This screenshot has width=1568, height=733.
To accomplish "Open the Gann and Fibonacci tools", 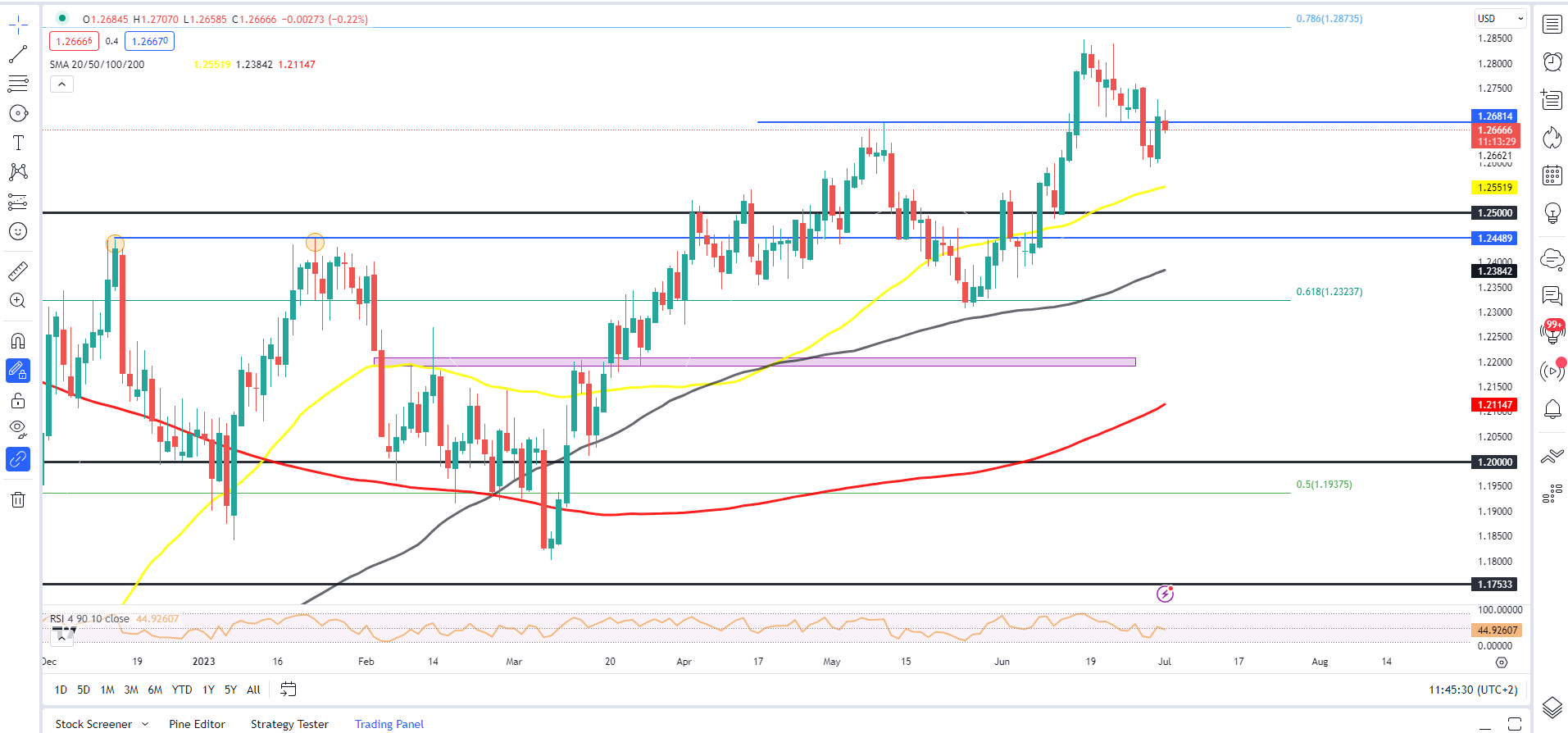I will click(18, 84).
